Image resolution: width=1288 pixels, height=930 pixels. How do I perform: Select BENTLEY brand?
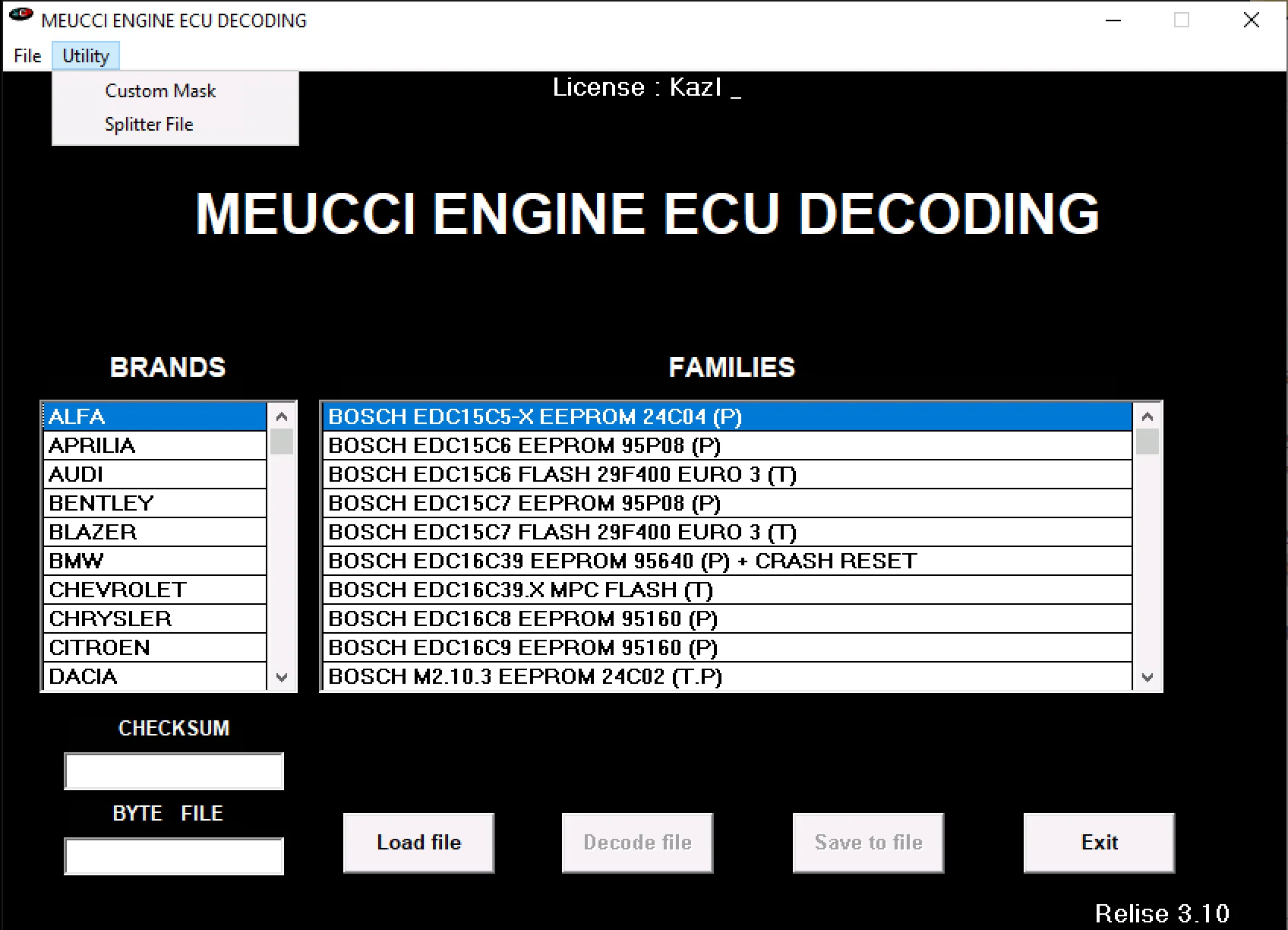pyautogui.click(x=155, y=504)
